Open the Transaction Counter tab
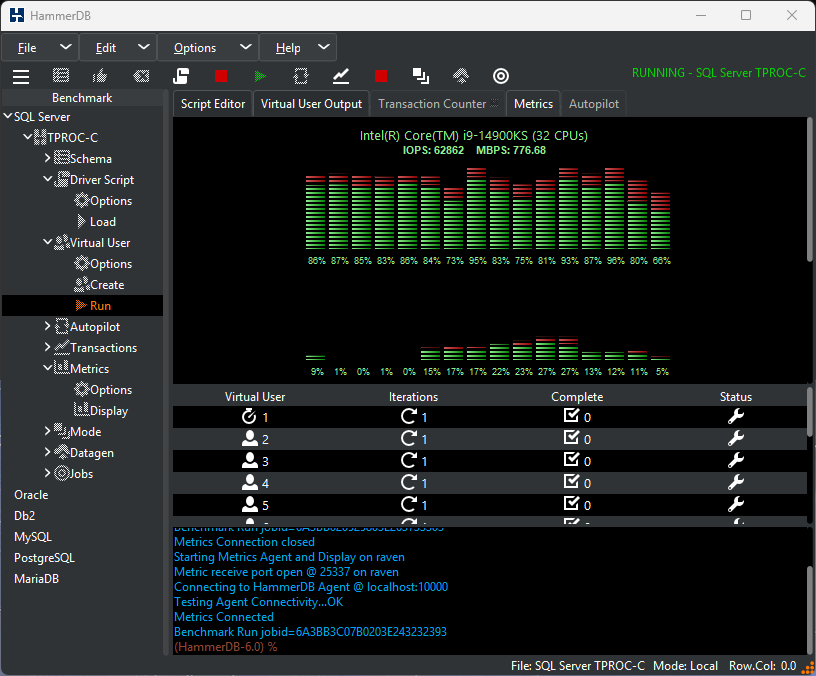816x676 pixels. [x=438, y=104]
